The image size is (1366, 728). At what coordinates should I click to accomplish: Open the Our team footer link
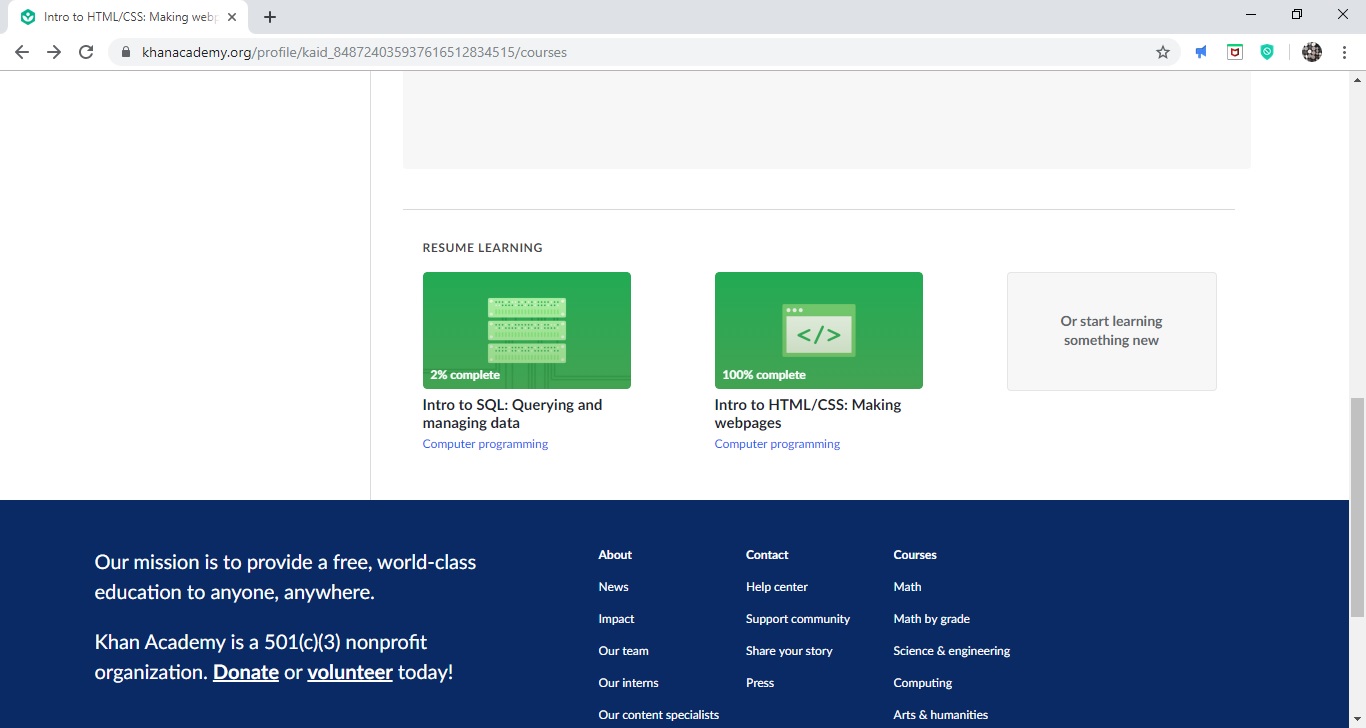(x=624, y=651)
